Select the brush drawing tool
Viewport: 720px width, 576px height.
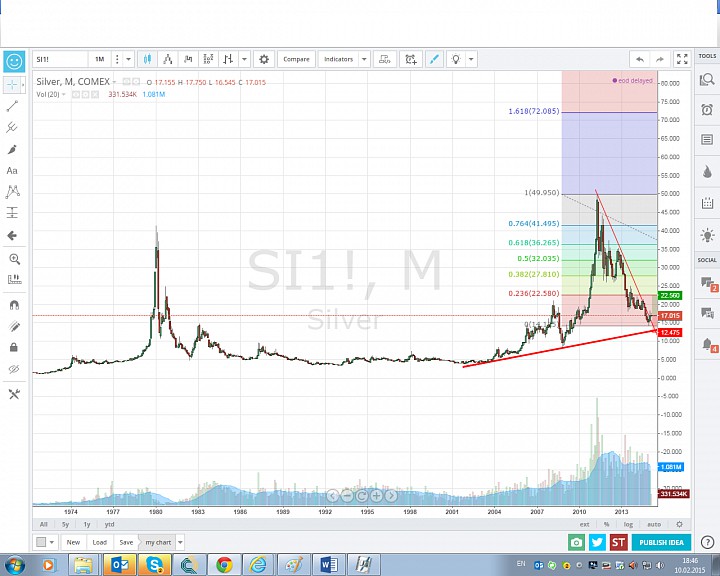coord(12,149)
